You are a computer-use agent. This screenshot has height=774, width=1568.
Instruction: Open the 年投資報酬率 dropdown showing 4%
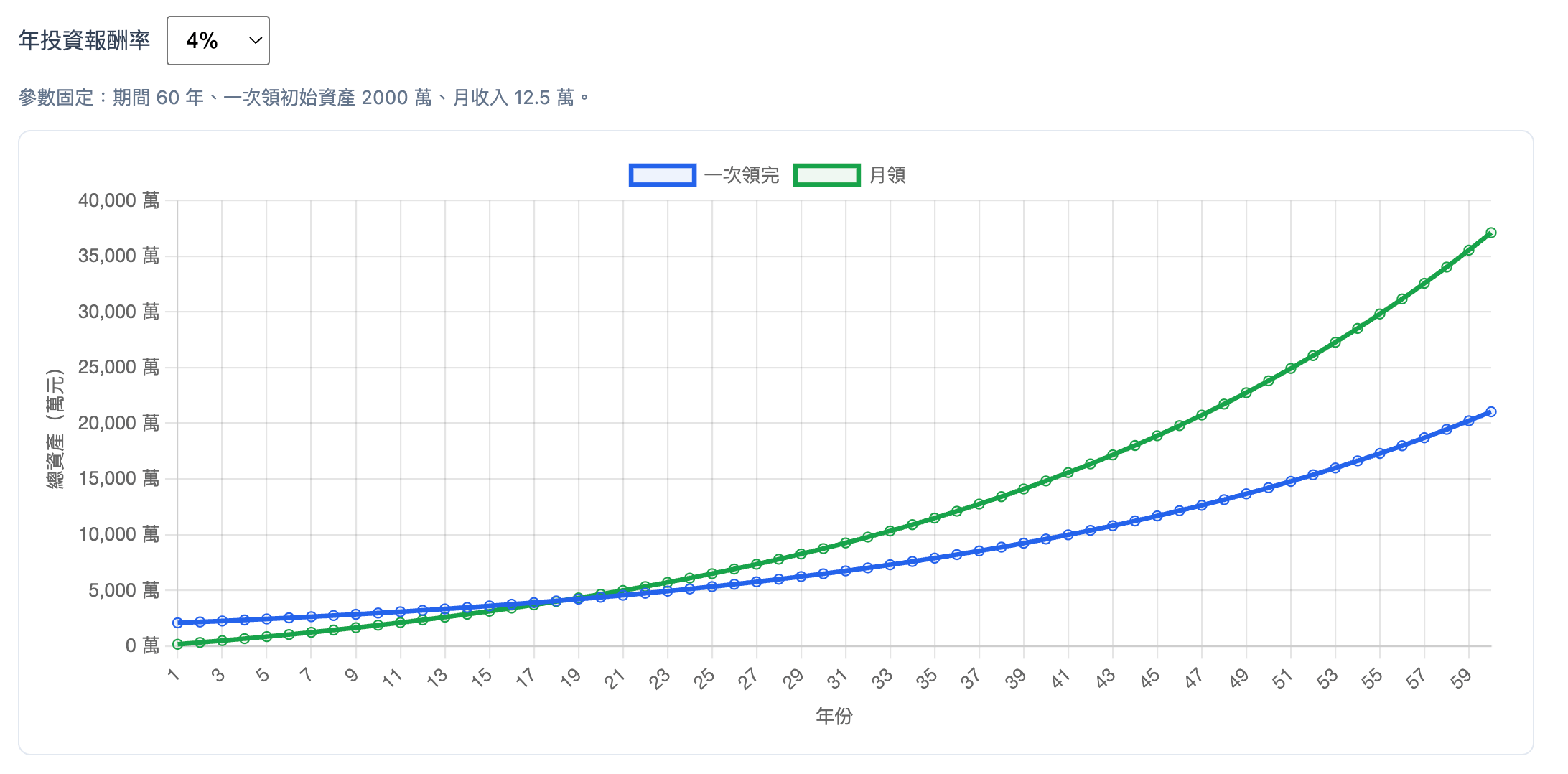tap(217, 41)
